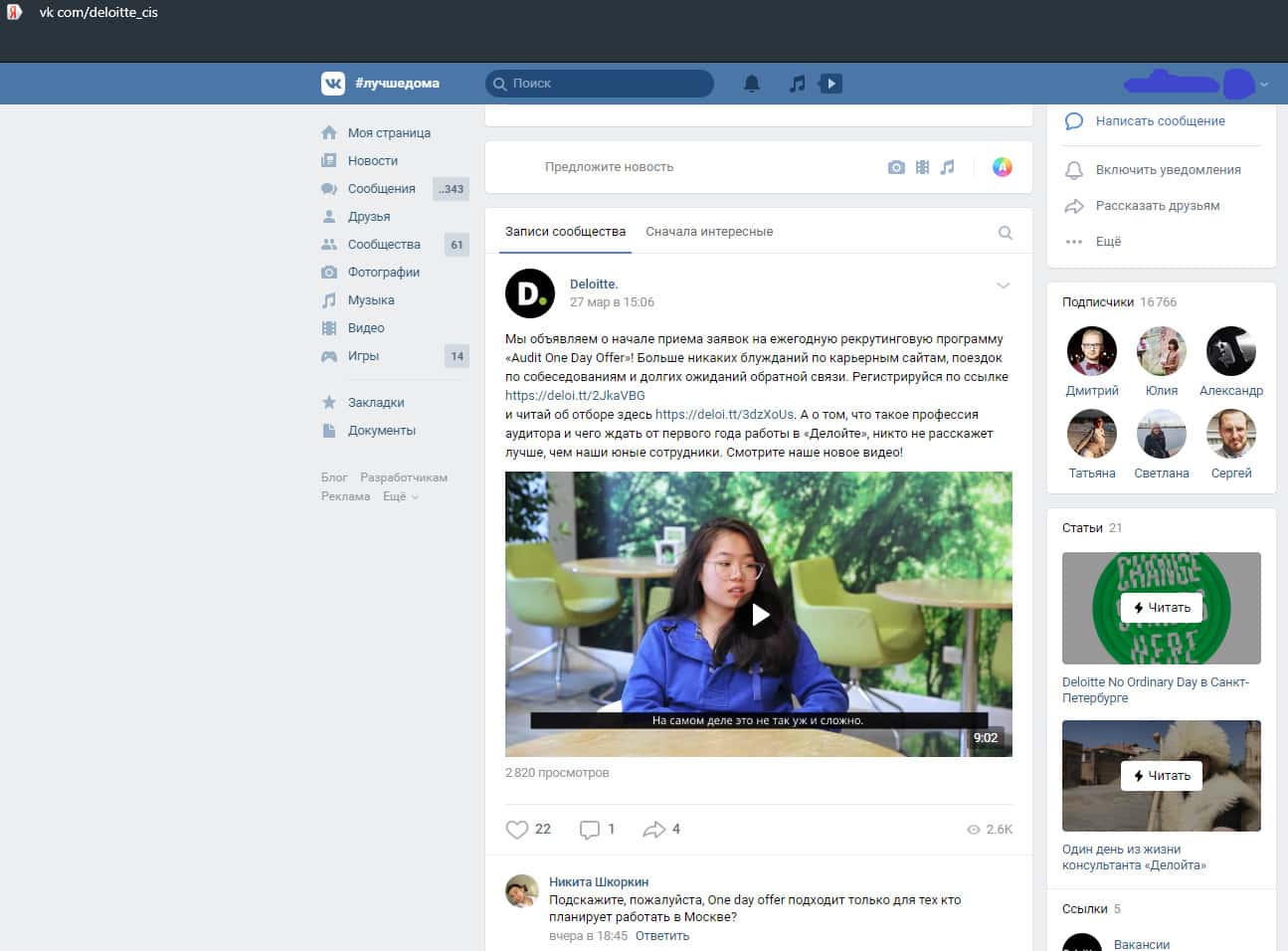Expand post options chevron on Deloitte post
1288x951 pixels.
(x=1003, y=285)
